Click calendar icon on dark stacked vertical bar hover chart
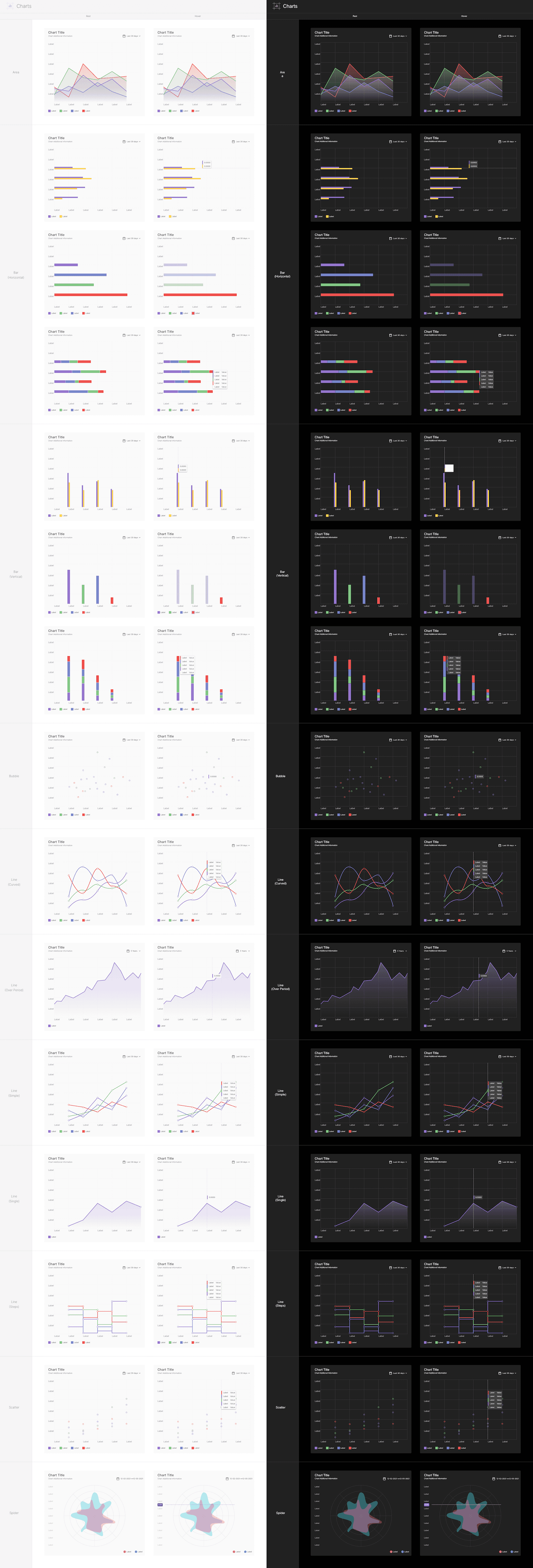Image resolution: width=533 pixels, height=1568 pixels. coord(500,634)
